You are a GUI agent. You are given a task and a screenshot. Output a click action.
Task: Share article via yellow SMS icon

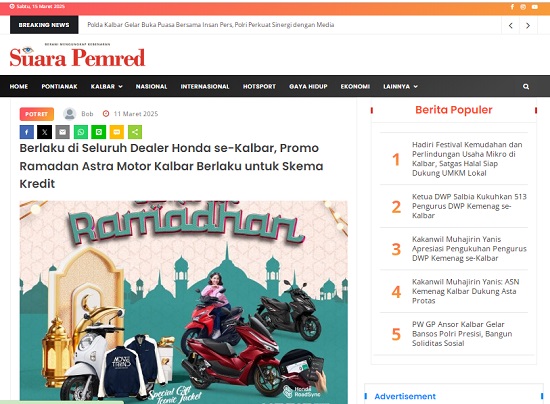(x=117, y=132)
